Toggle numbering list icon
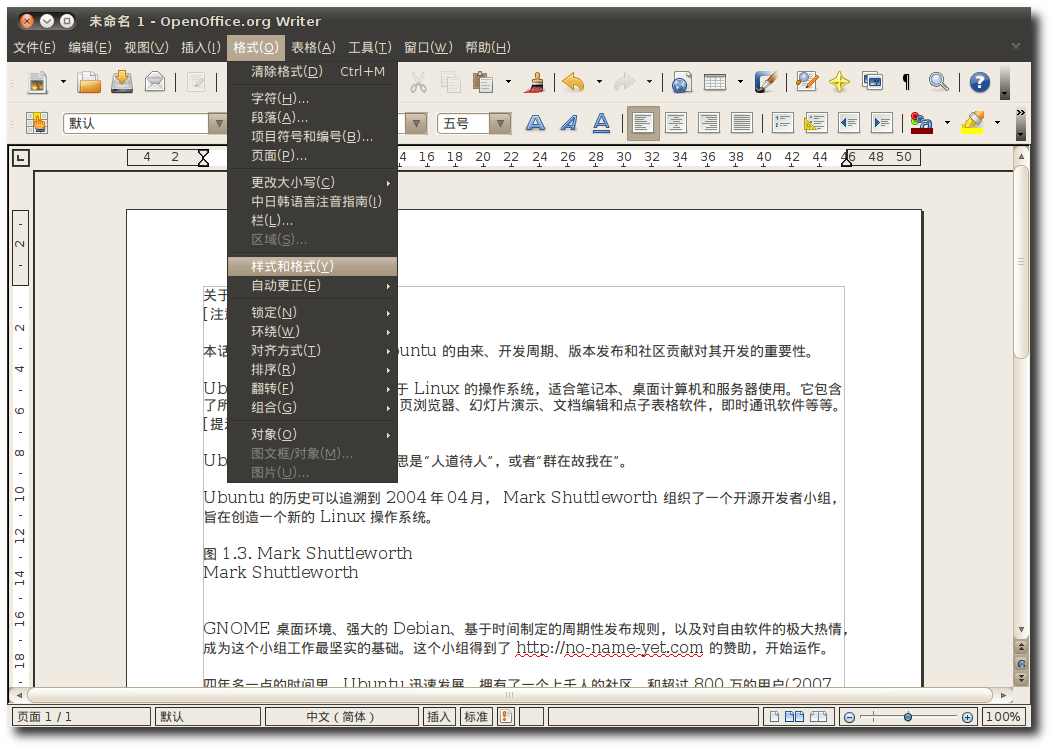 click(782, 123)
